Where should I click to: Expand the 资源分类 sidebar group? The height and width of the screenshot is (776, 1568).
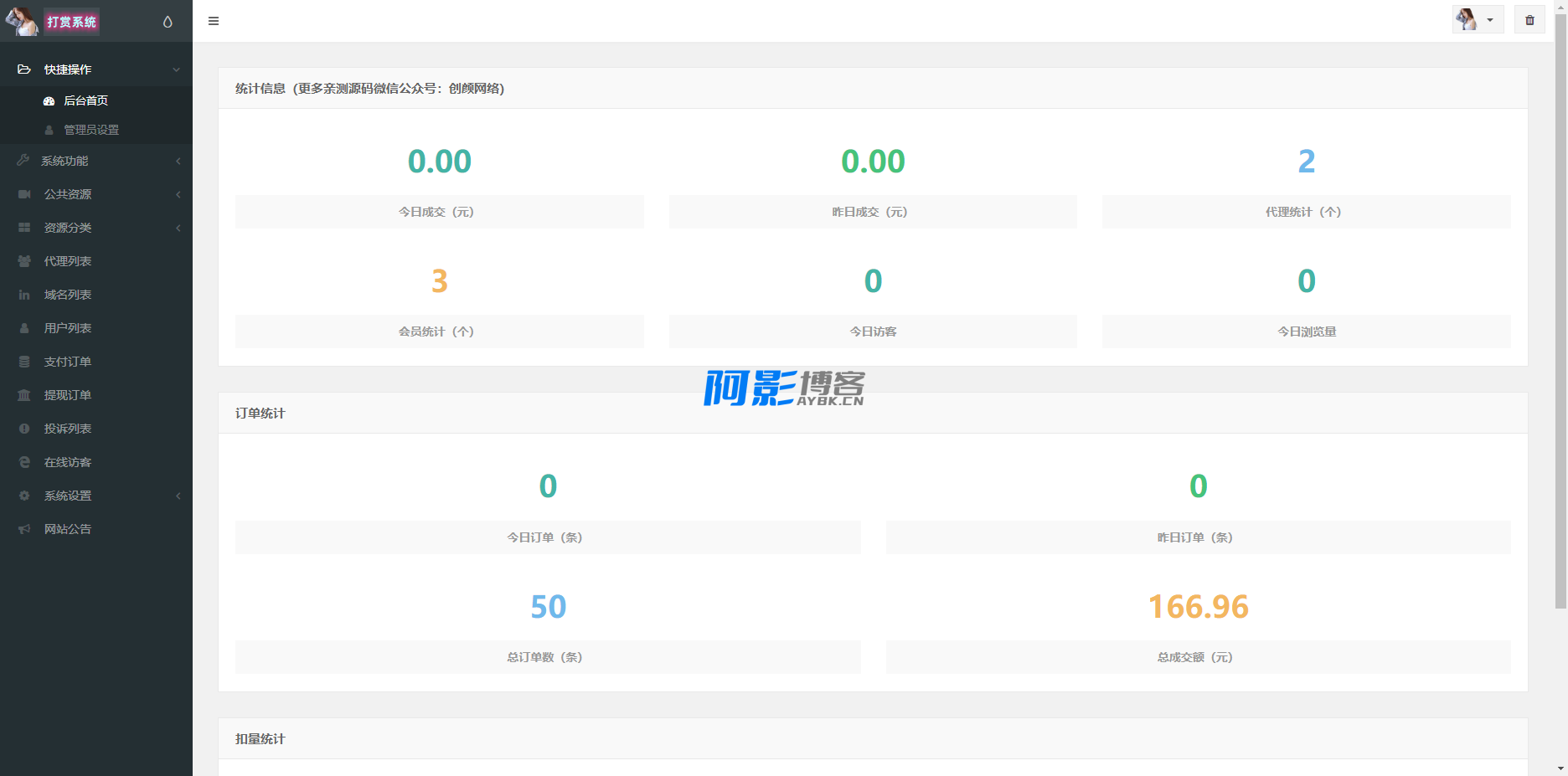pyautogui.click(x=95, y=228)
